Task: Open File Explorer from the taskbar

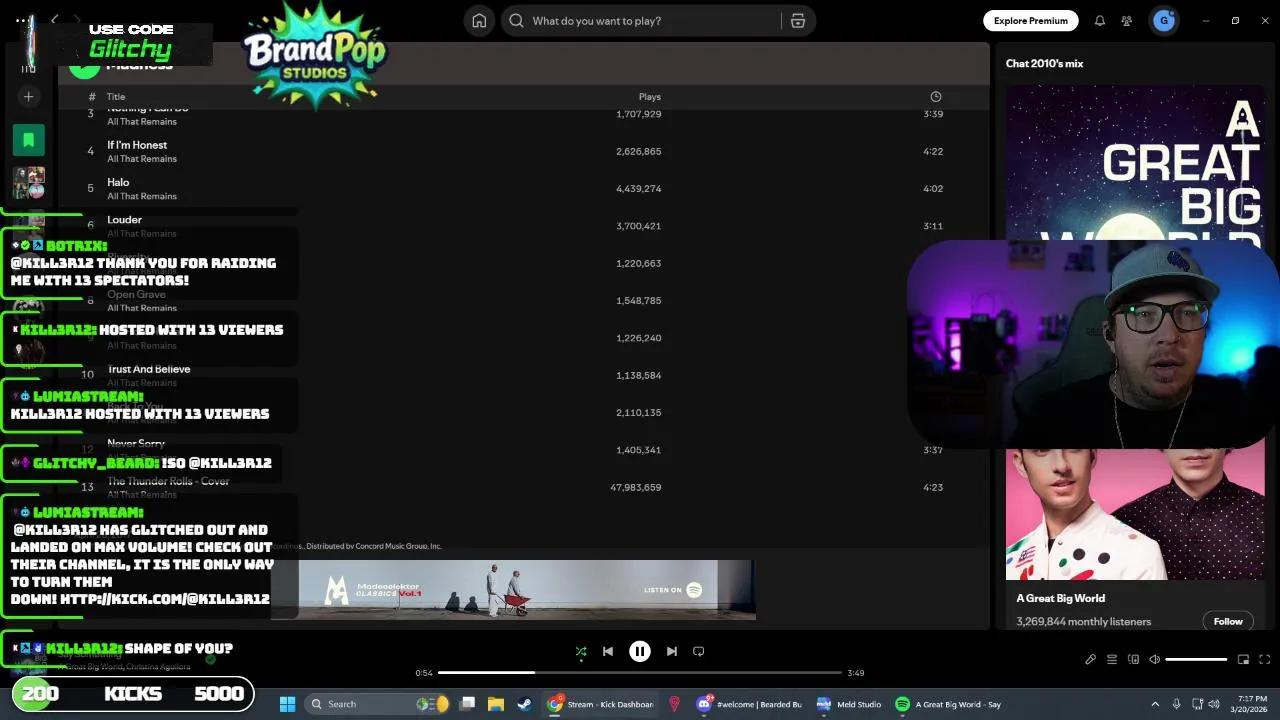Action: click(x=495, y=704)
